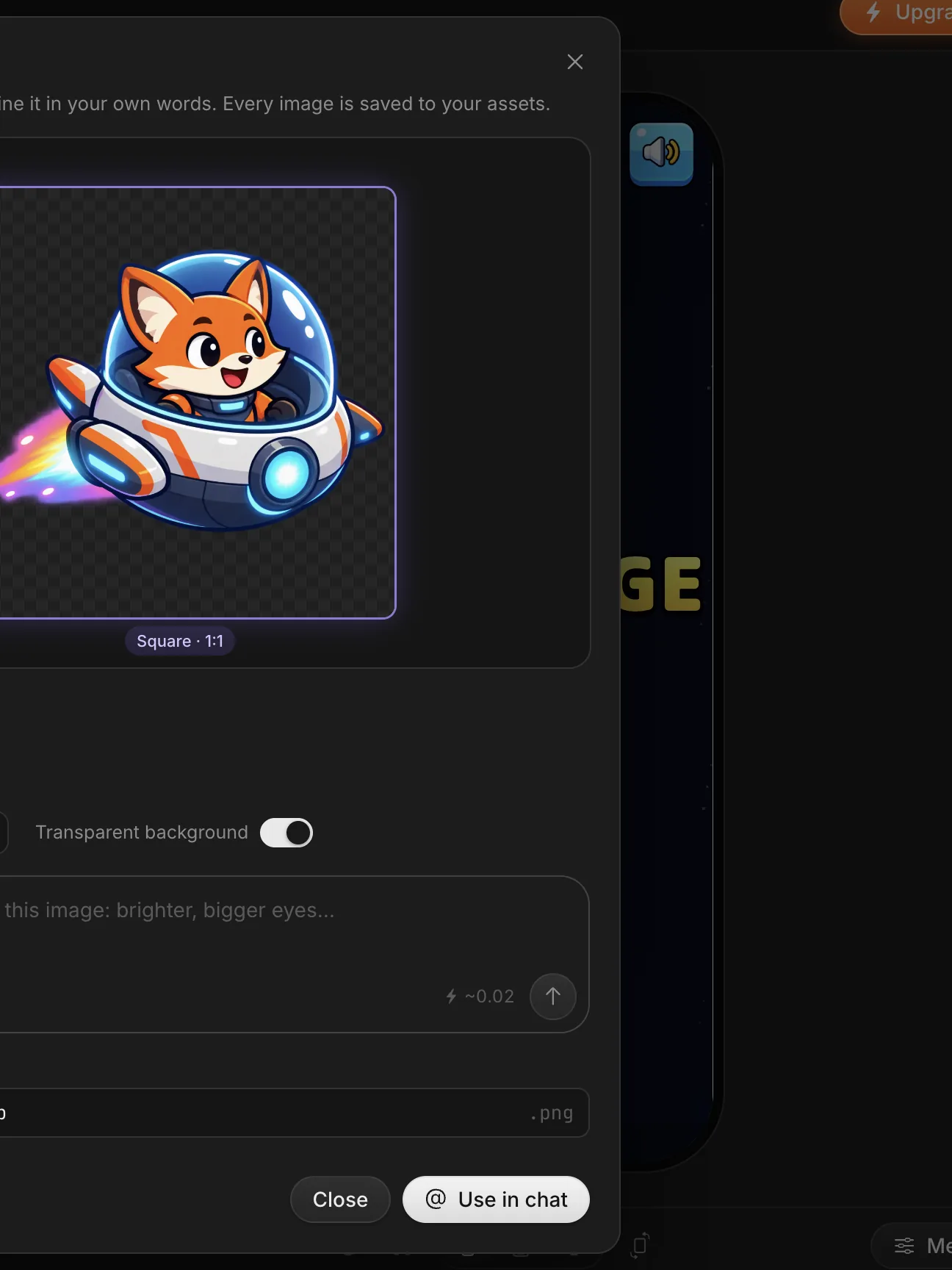Click the device rotate icon below the preview
Image resolution: width=952 pixels, height=1270 pixels.
pos(640,1244)
